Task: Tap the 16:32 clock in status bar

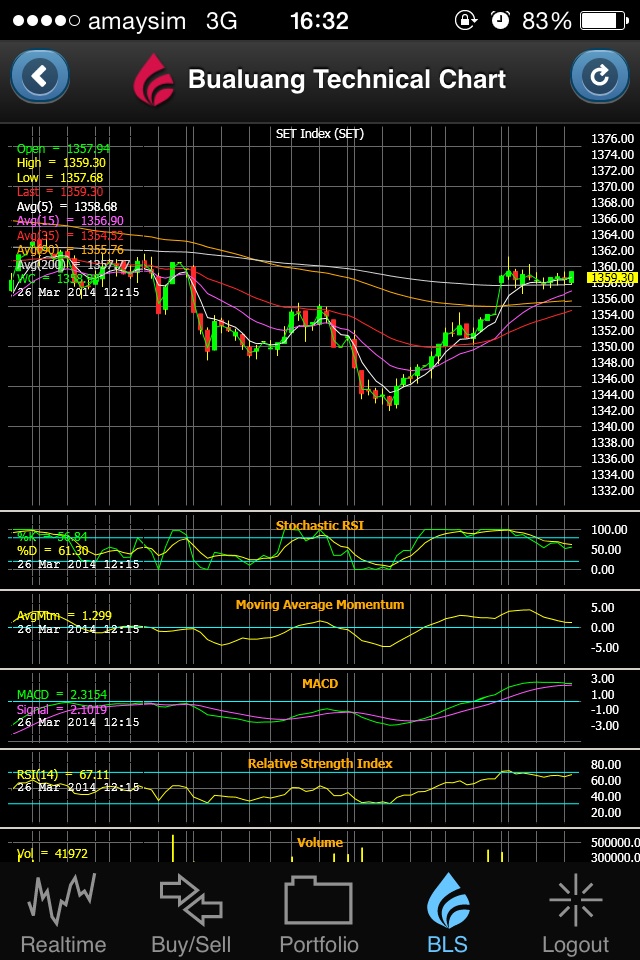Action: pos(319,21)
